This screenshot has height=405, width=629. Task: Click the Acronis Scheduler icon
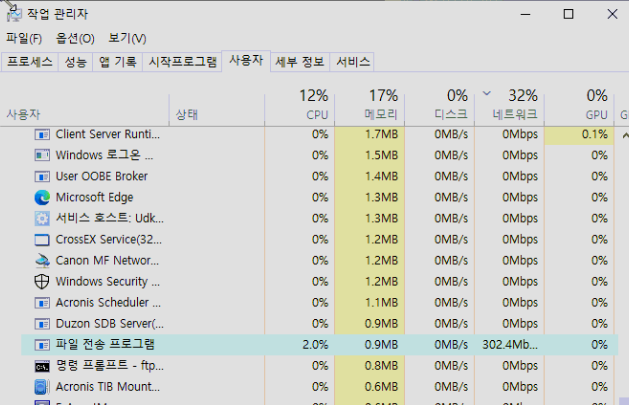tap(42, 303)
